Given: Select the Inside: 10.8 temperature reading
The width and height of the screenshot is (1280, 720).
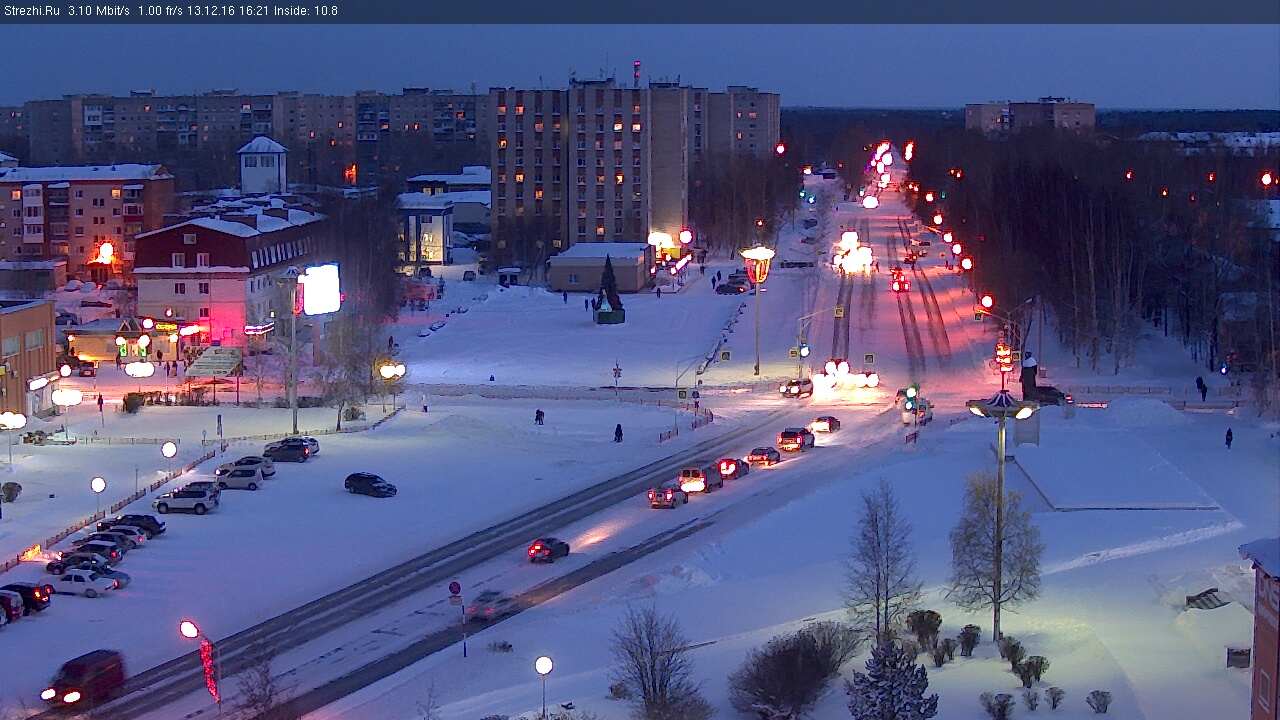Looking at the screenshot, I should pos(306,11).
